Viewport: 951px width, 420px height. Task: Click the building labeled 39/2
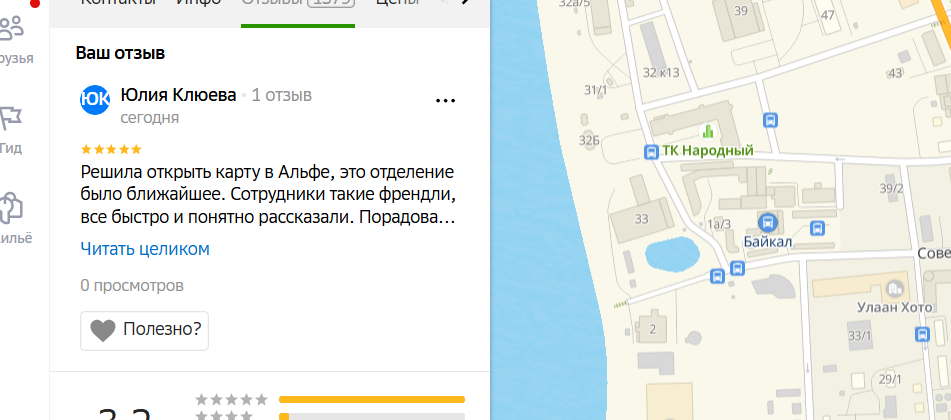click(x=892, y=188)
